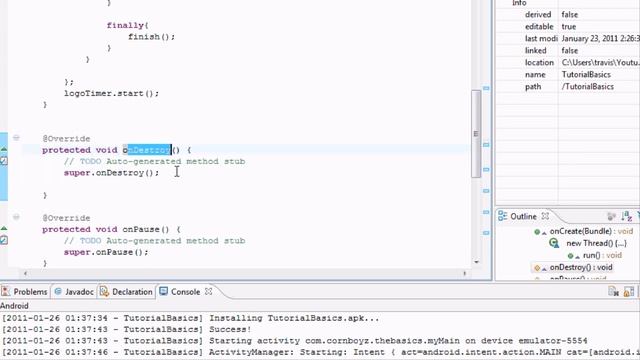Click the January 23, 2011 value cell
This screenshot has width=640, height=360.
click(600, 38)
